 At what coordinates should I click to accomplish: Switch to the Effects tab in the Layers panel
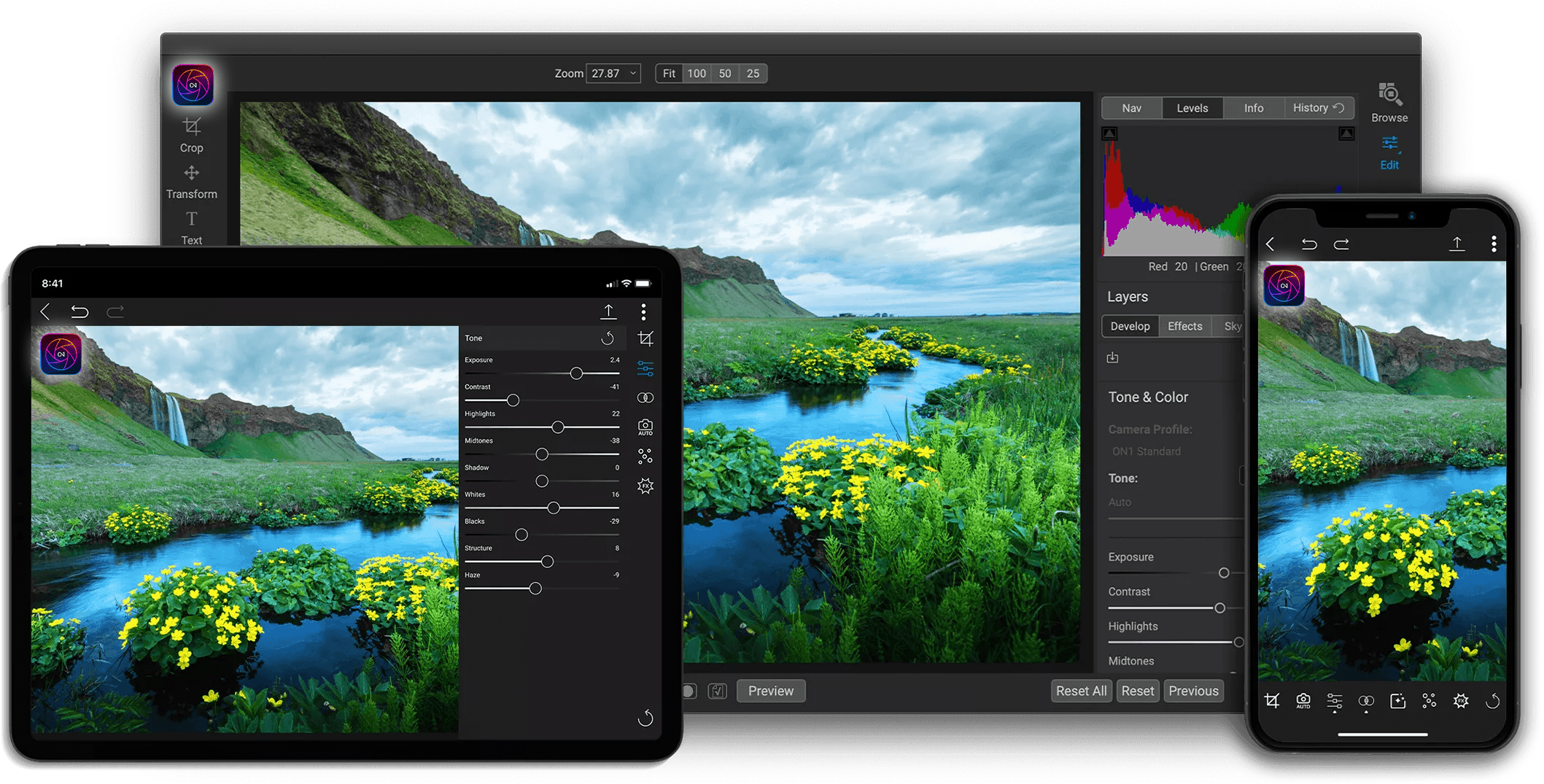(1184, 326)
